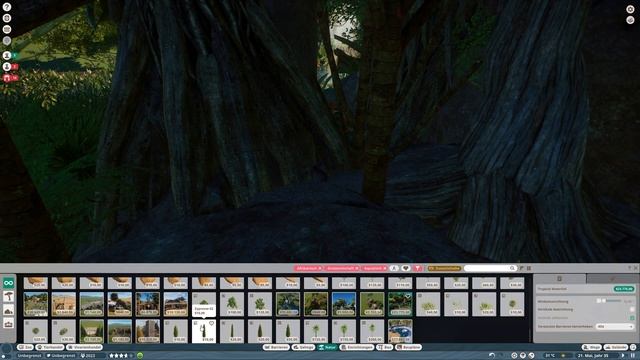The height and width of the screenshot is (360, 640).
Task: Click the heart favorites filter icon
Action: point(406,268)
